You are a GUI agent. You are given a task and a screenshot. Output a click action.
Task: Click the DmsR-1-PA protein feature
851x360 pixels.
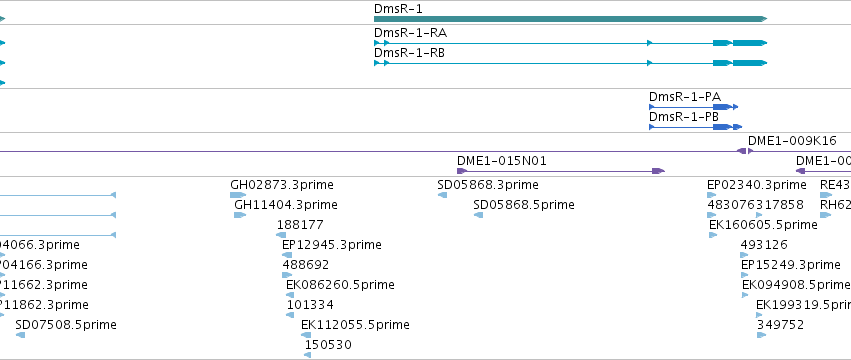[694, 107]
